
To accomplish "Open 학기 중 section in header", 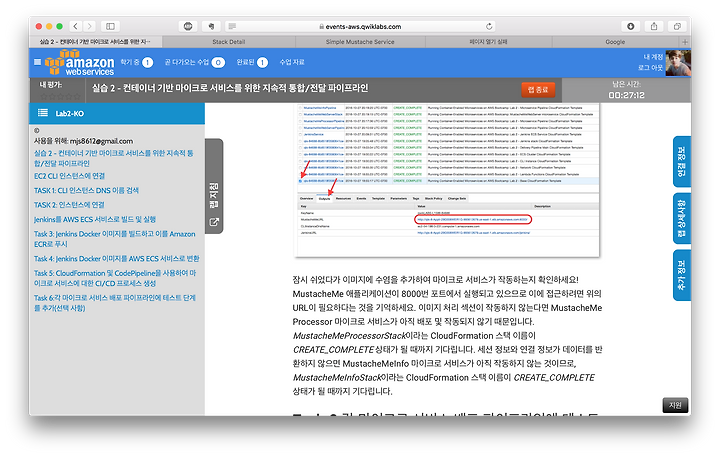I will pos(136,62).
